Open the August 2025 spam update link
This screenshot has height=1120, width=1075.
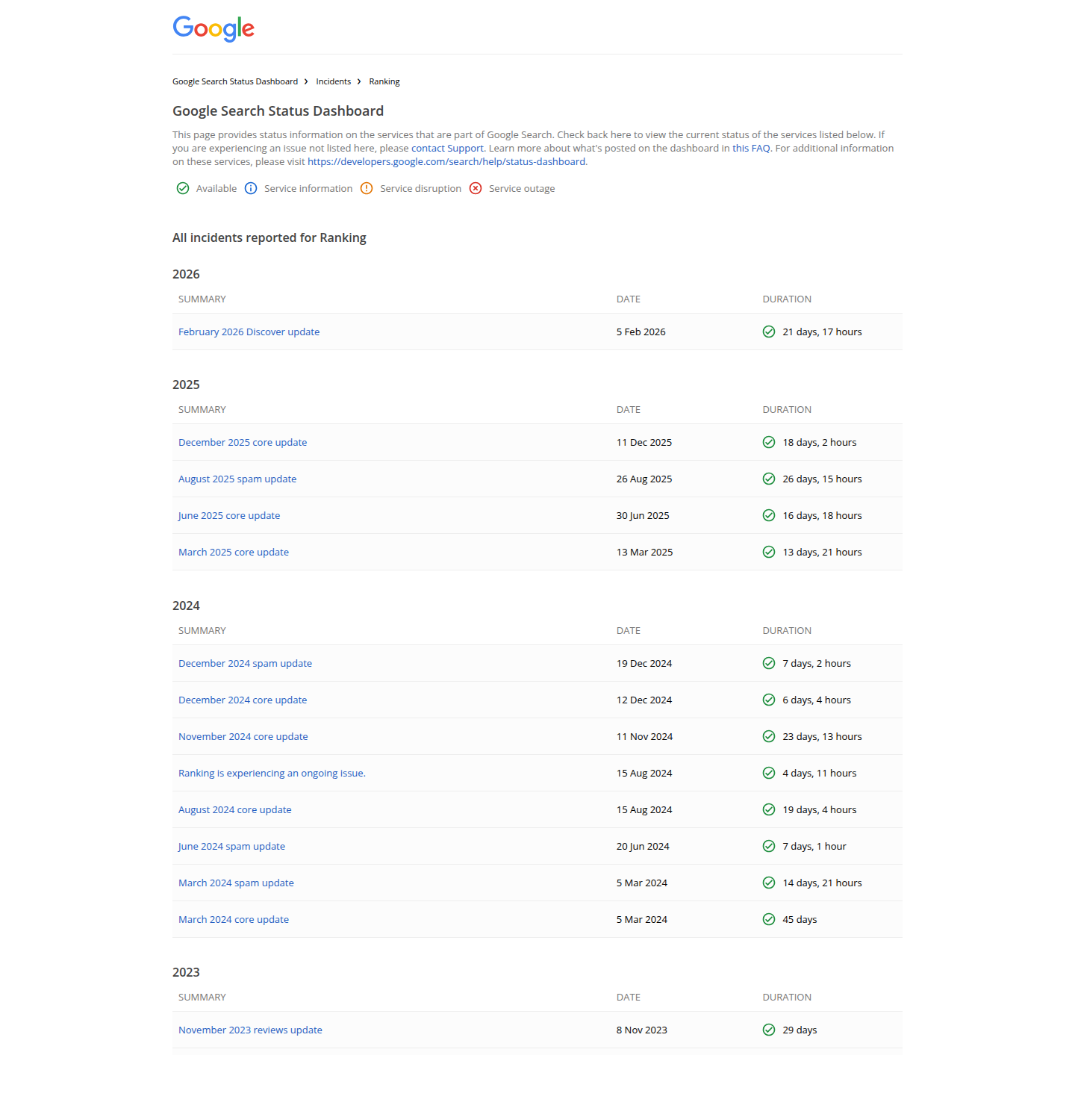coord(237,479)
